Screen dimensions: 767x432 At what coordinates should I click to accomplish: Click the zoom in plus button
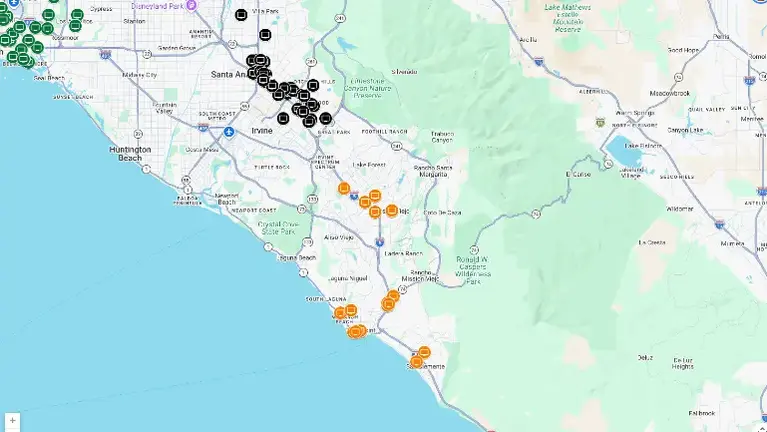12,420
